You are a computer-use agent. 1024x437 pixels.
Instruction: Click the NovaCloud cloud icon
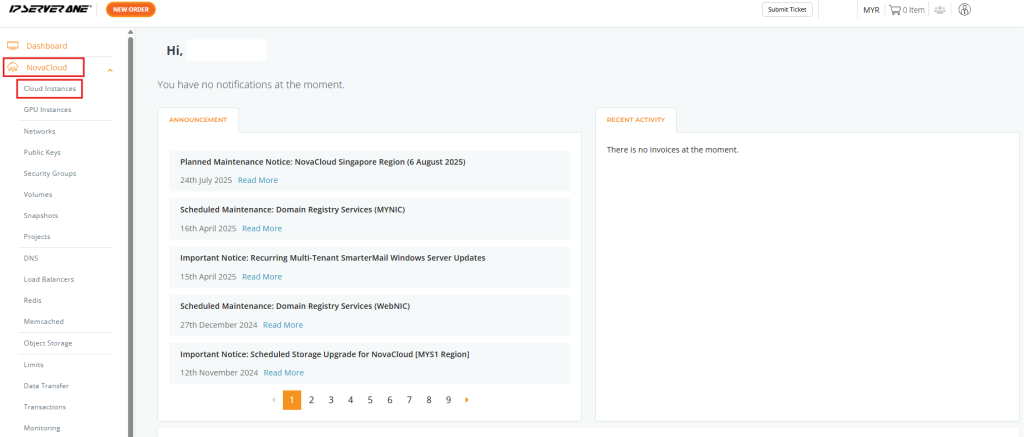coord(12,67)
